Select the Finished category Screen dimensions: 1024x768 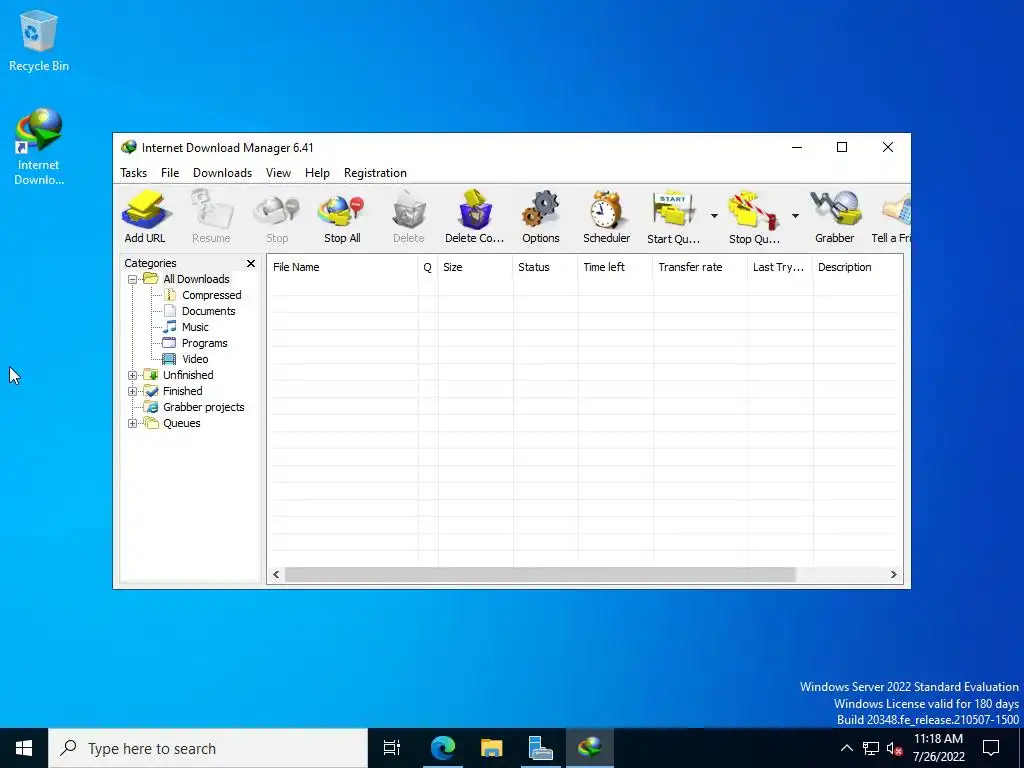click(x=182, y=391)
